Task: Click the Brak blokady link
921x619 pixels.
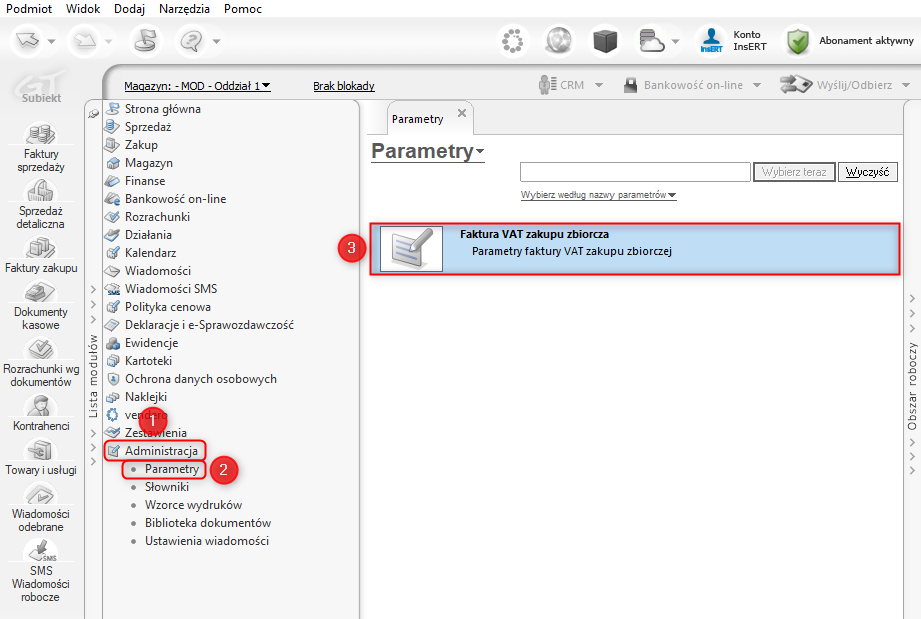Action: [x=344, y=86]
